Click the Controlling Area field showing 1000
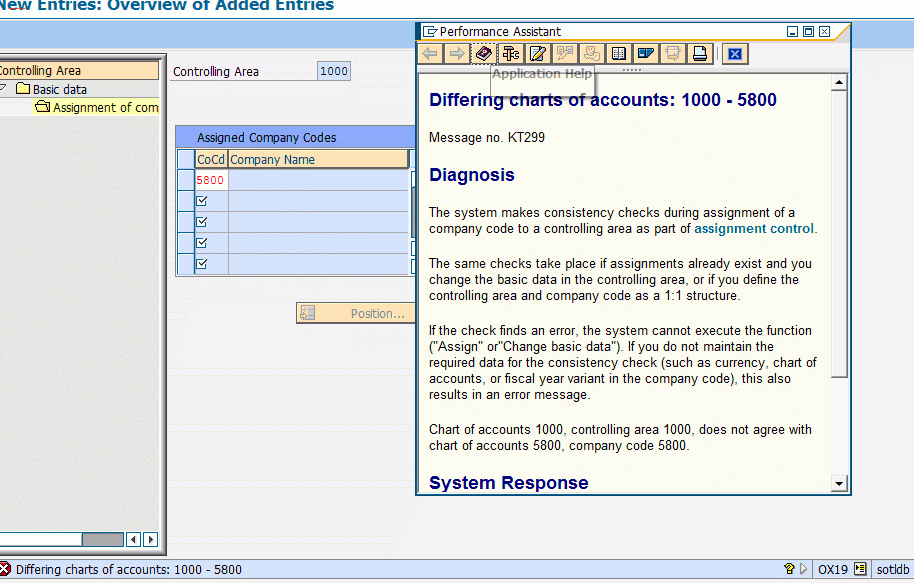This screenshot has height=583, width=914. pyautogui.click(x=334, y=71)
